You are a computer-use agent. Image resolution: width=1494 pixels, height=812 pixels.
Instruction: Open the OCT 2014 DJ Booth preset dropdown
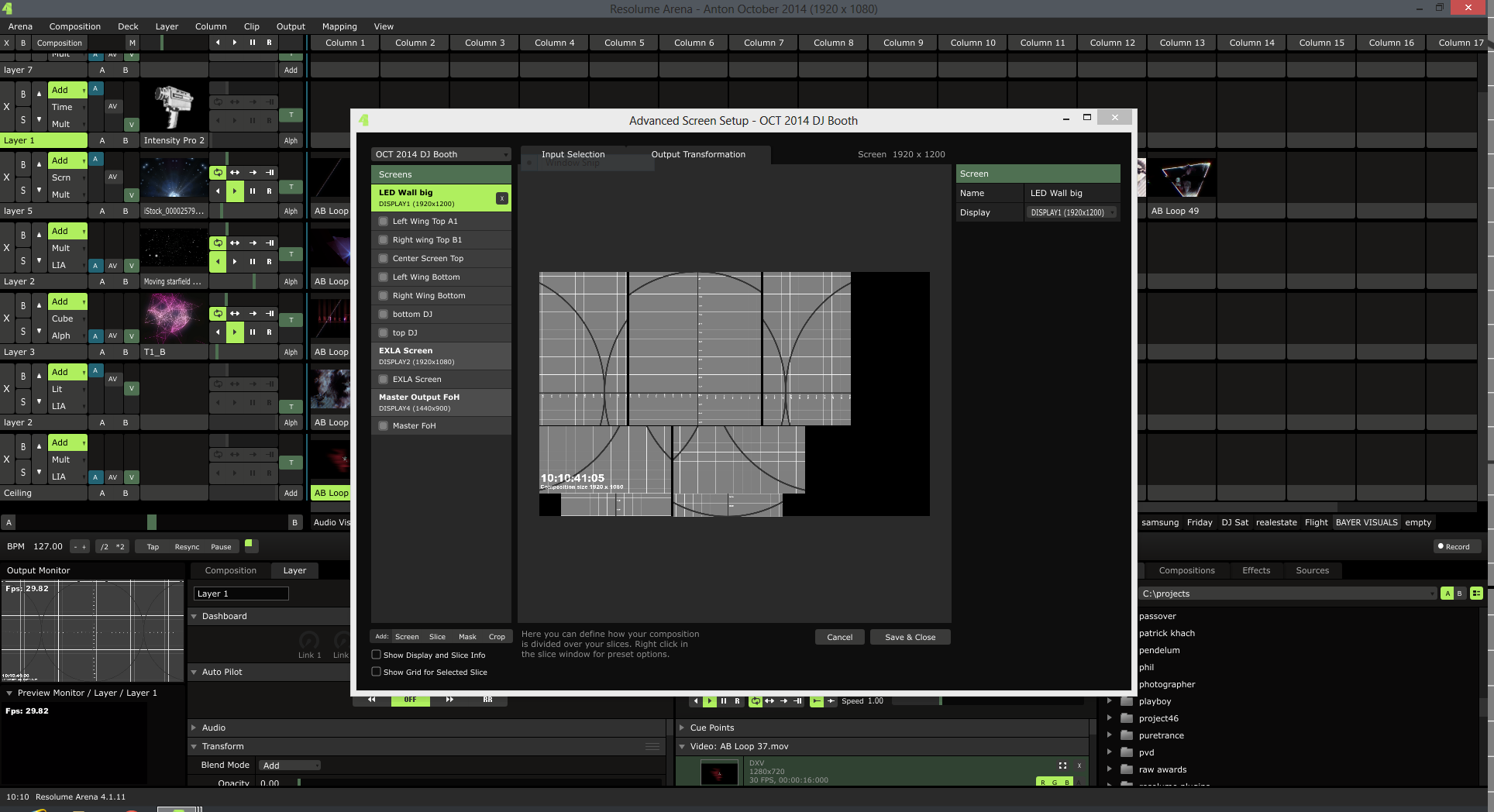440,154
